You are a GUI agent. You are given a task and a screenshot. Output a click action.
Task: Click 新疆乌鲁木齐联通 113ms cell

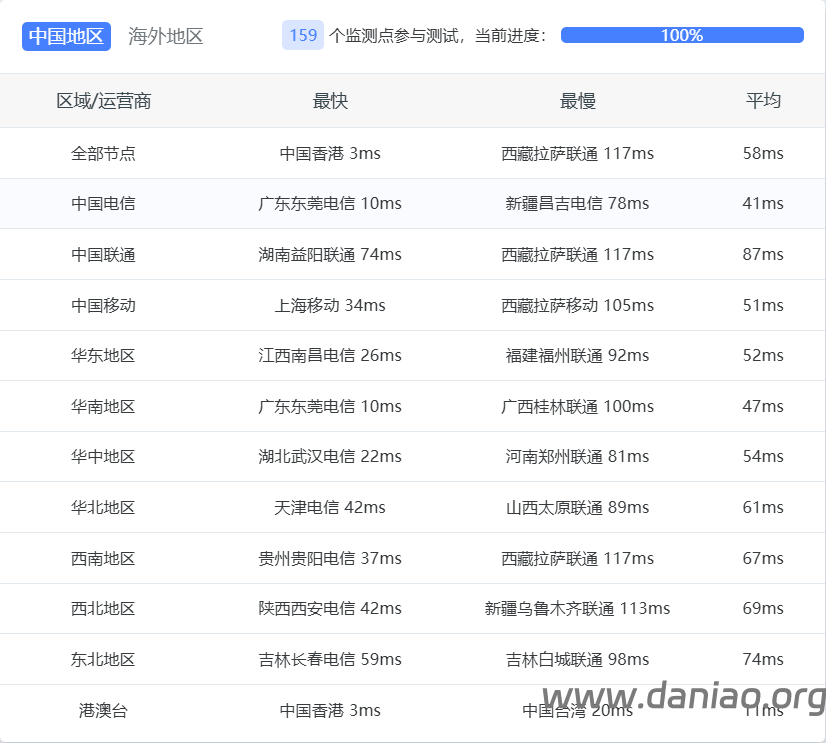[x=577, y=609]
